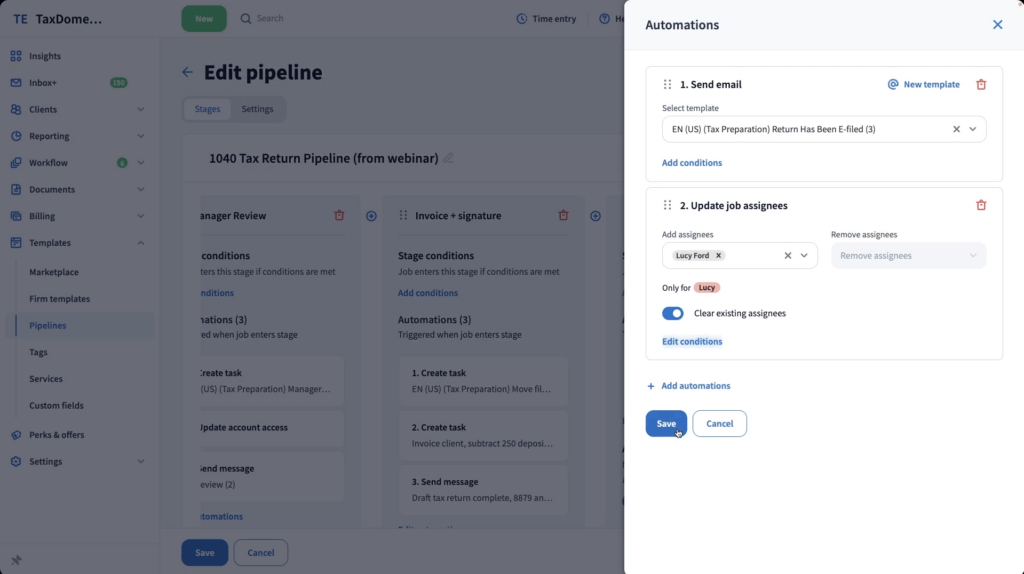This screenshot has width=1024, height=574.
Task: Expand the Billing menu chevron
Action: [140, 216]
